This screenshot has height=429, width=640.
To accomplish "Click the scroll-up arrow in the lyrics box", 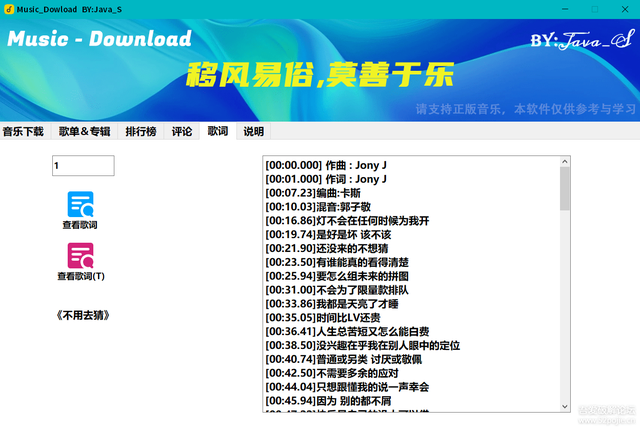I will point(564,162).
